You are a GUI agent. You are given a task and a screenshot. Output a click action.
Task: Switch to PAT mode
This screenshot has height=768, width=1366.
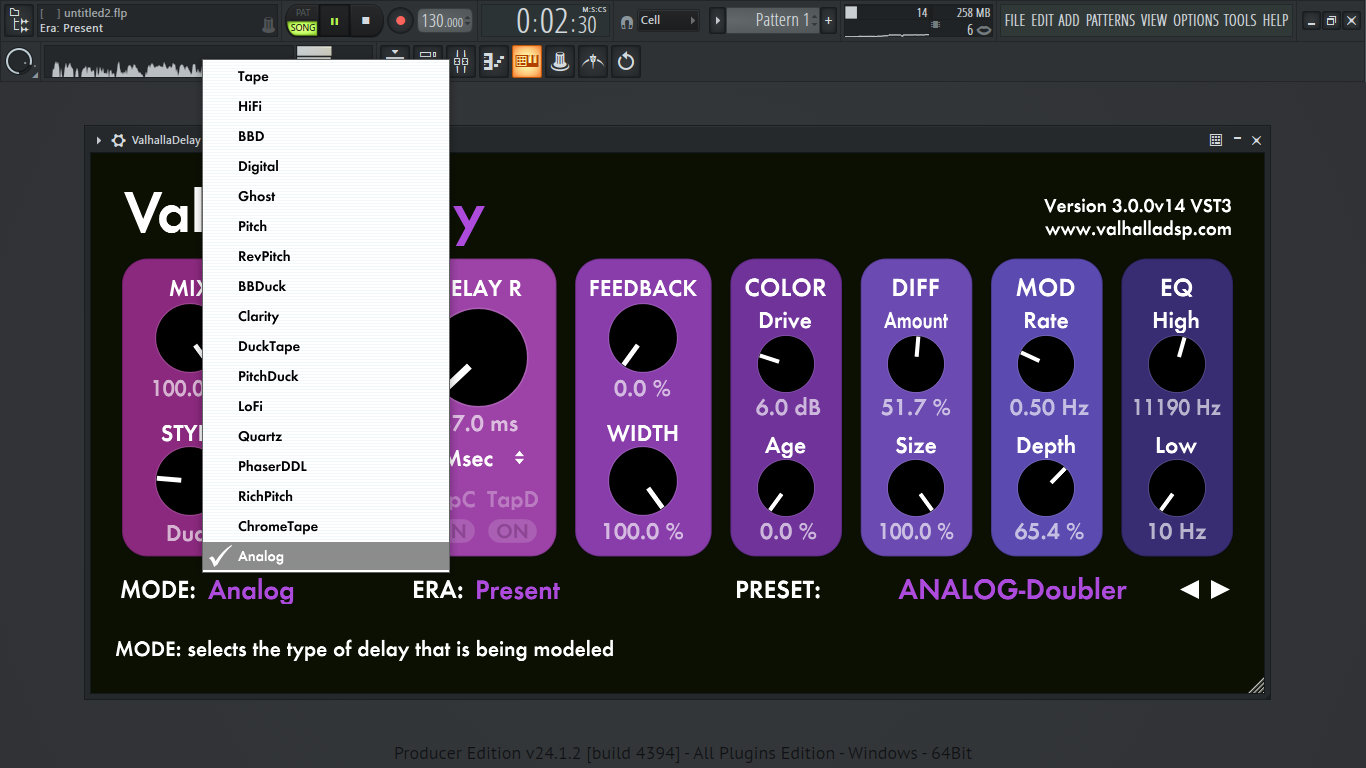click(303, 13)
